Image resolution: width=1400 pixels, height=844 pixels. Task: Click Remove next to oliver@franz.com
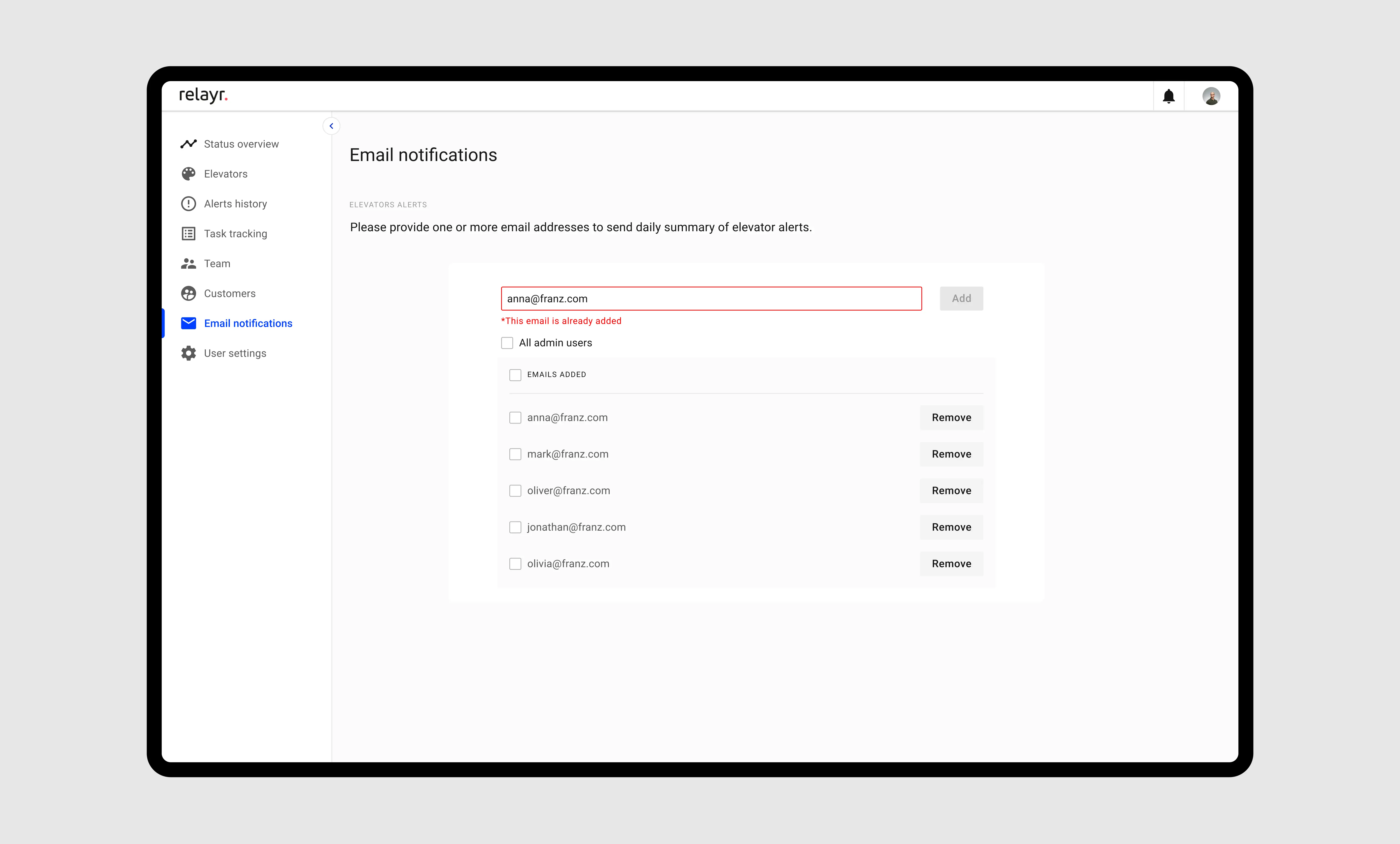coord(951,491)
